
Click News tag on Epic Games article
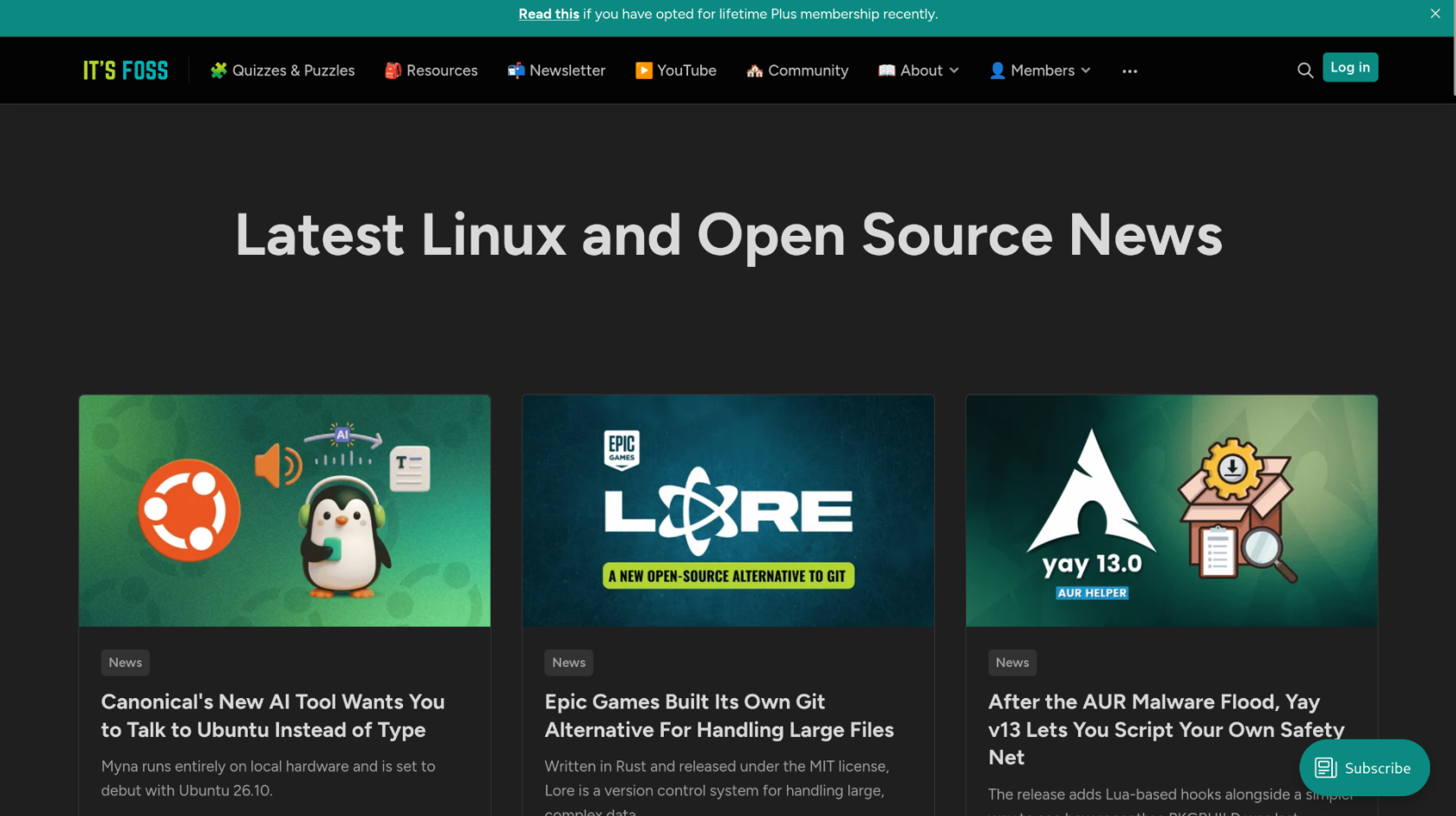(x=569, y=663)
